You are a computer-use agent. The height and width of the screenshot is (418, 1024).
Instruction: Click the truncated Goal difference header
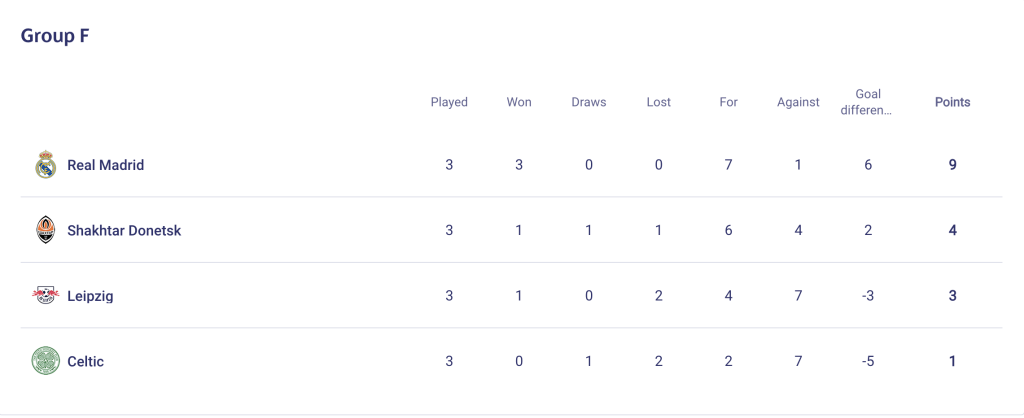pos(867,102)
